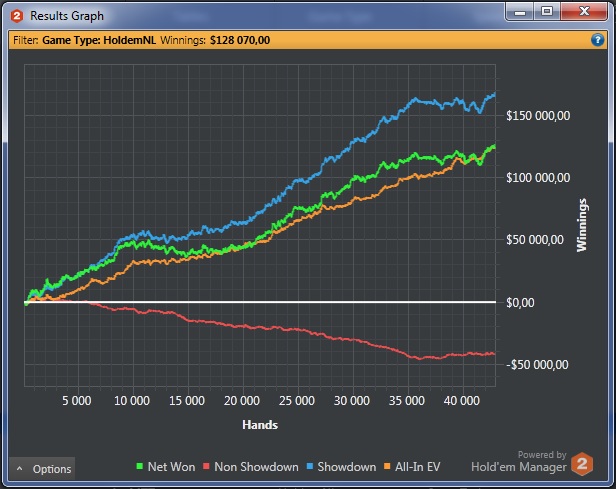Minimize the Results Graph window
Viewport: 616px width, 489px height.
[x=520, y=11]
